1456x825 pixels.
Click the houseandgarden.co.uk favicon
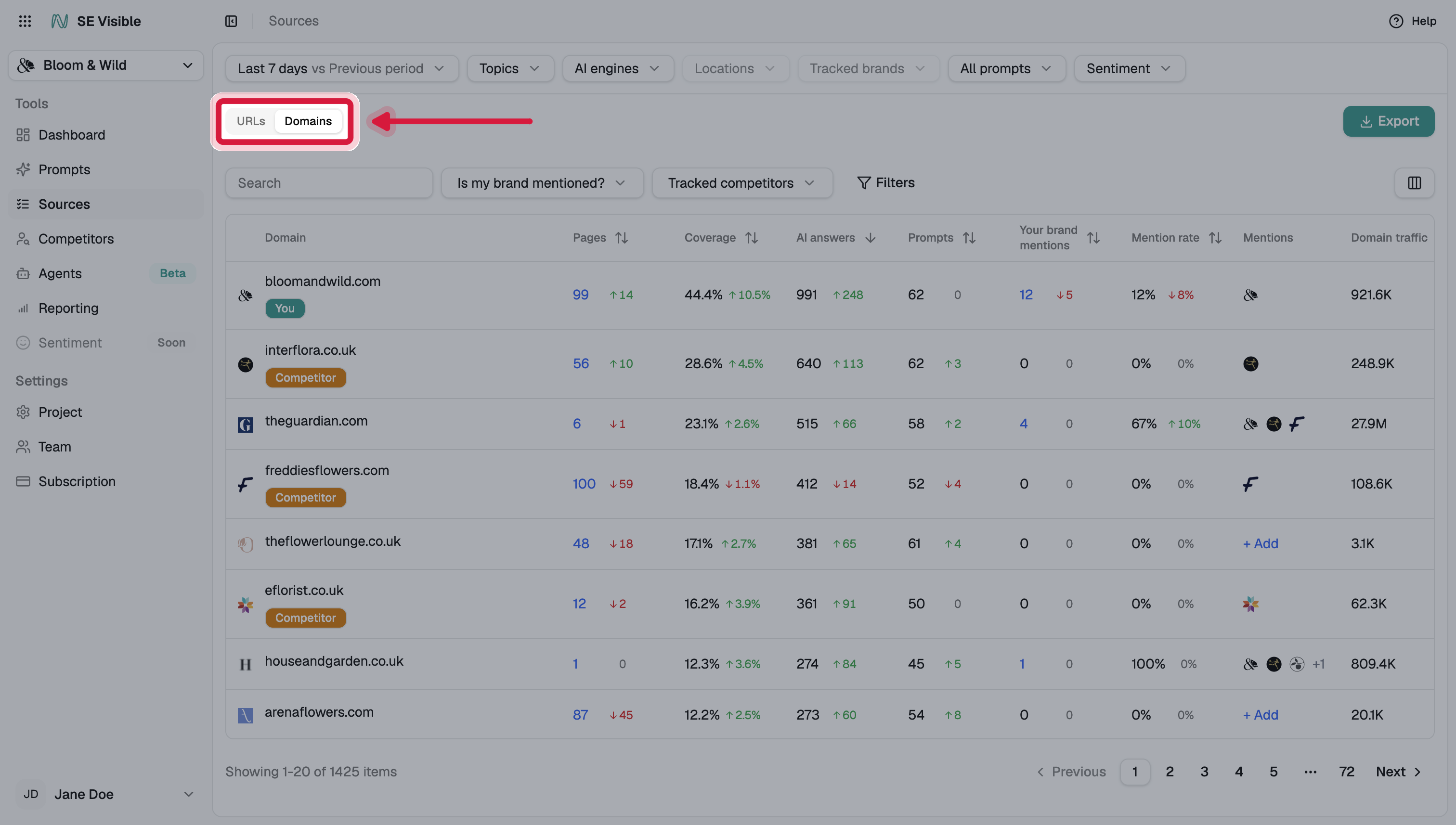[245, 665]
